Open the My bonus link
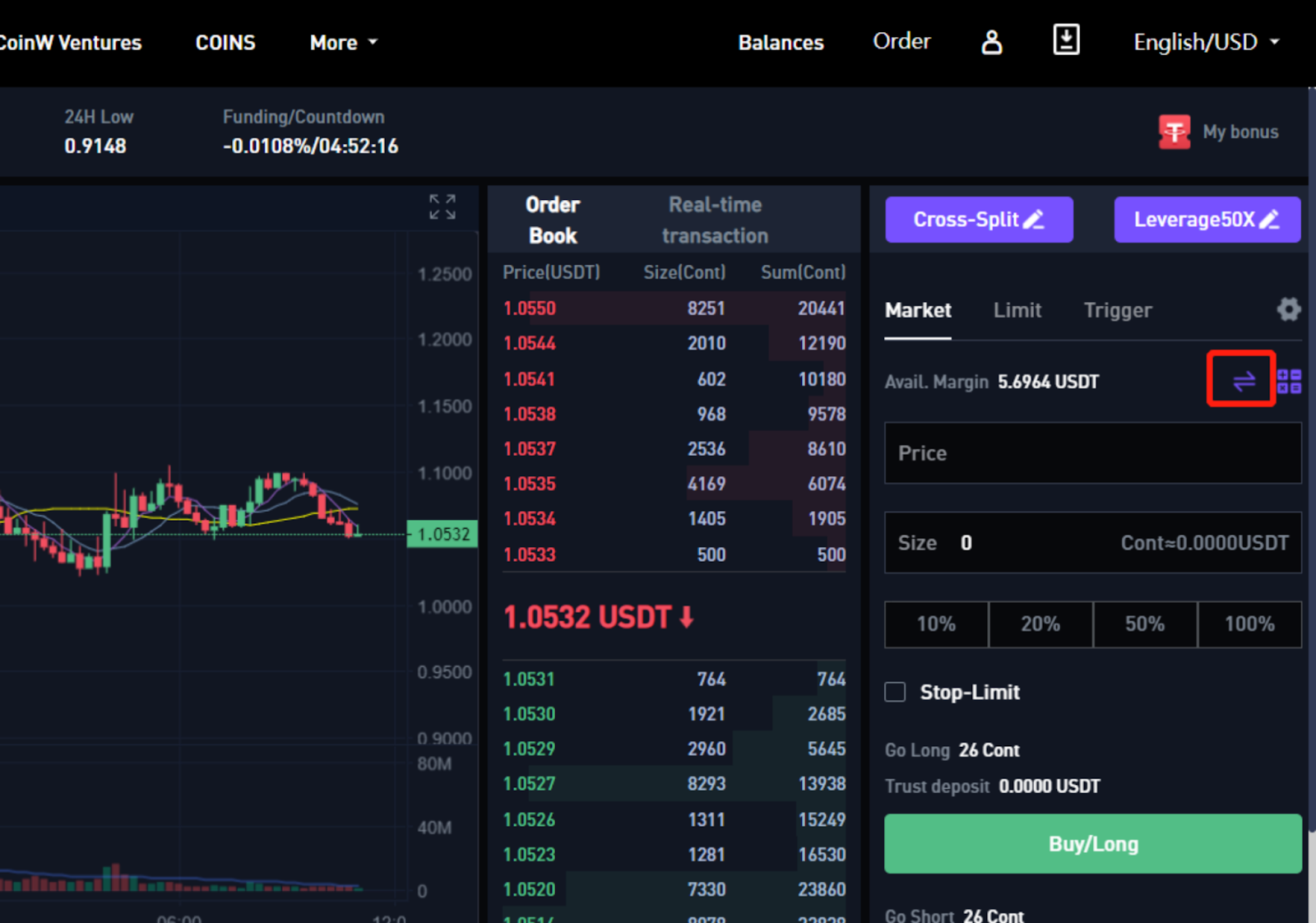The image size is (1316, 923). [x=1240, y=132]
